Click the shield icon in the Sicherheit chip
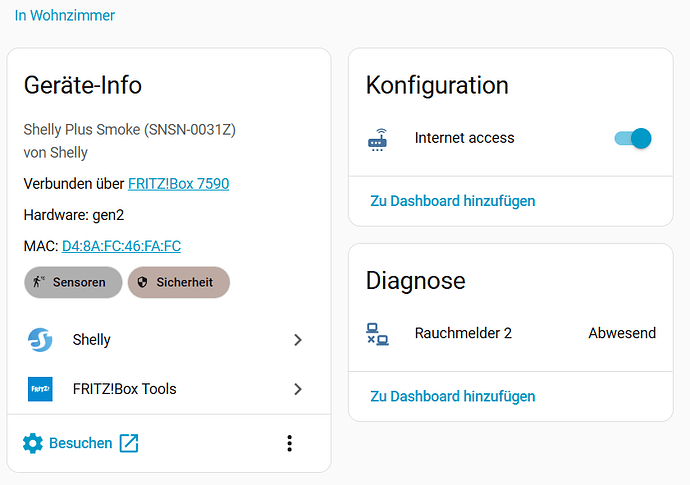690x485 pixels. pos(142,282)
